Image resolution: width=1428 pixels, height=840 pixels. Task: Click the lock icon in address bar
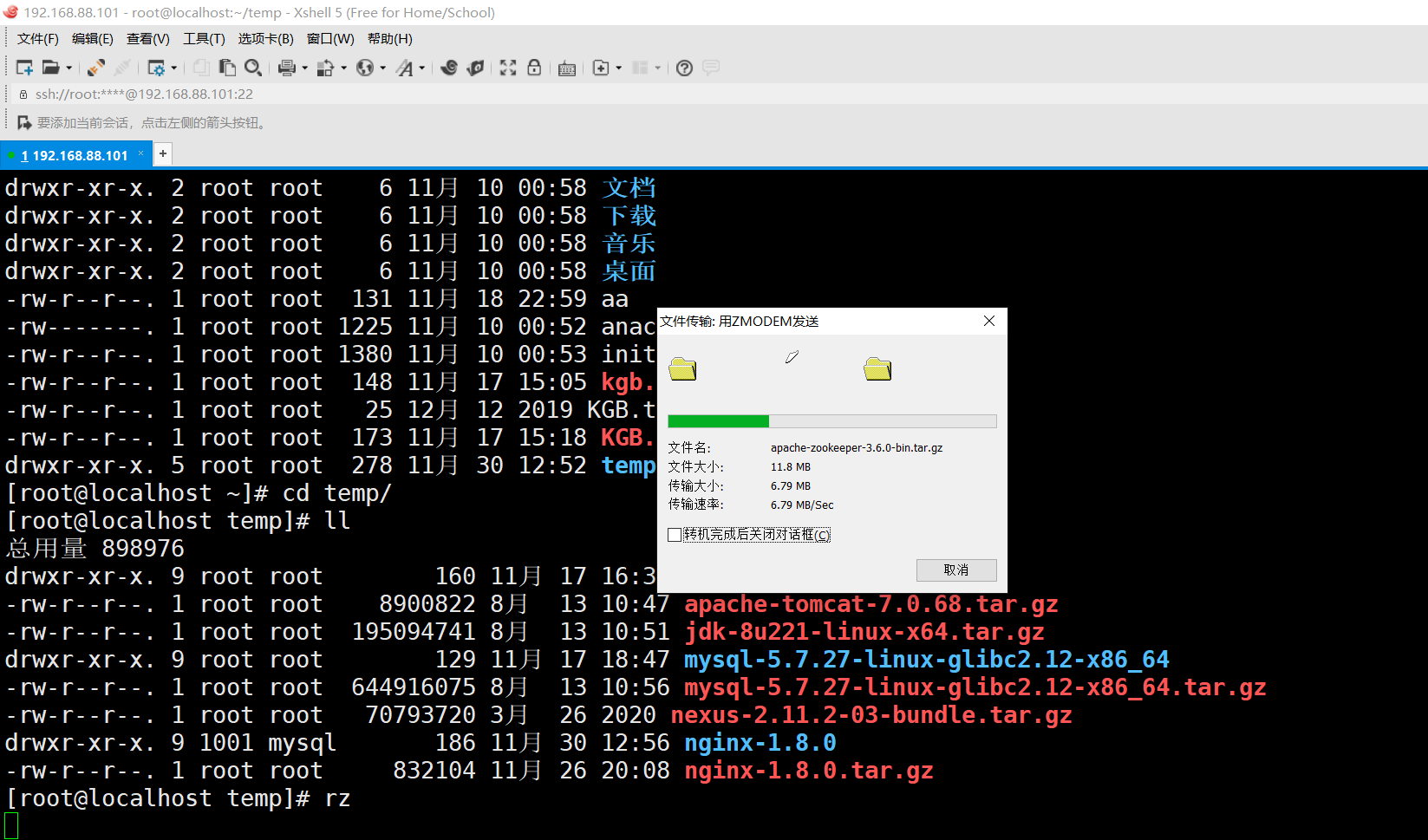(23, 94)
